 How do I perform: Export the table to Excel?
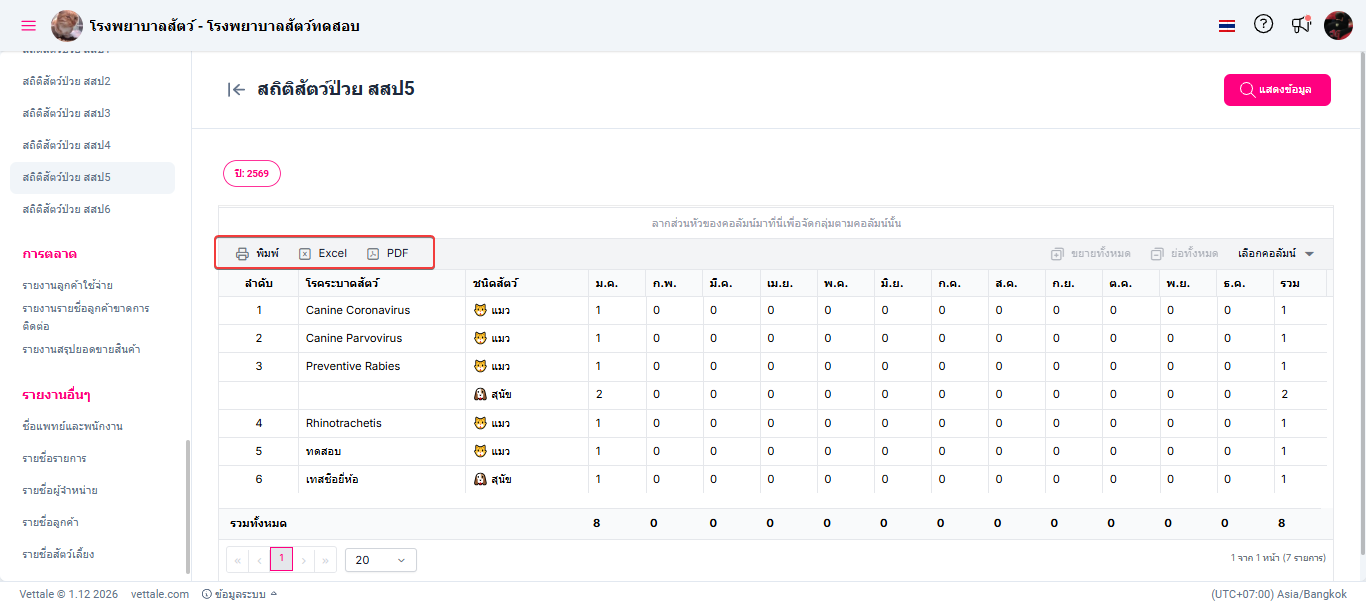click(323, 254)
